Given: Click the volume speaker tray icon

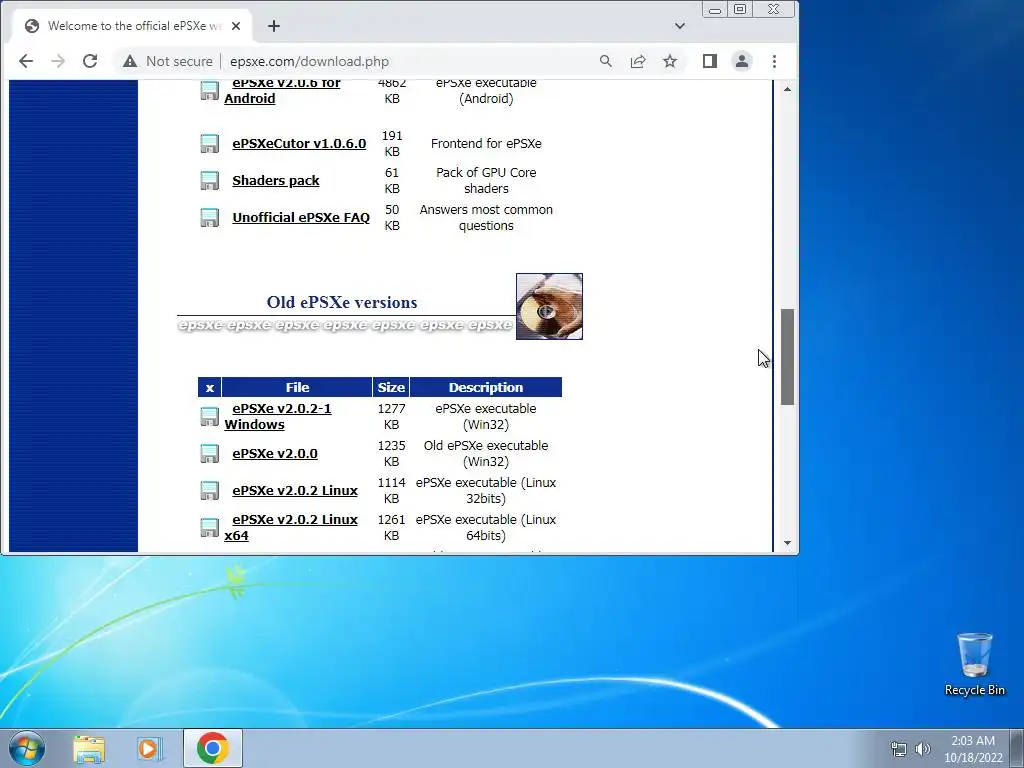Looking at the screenshot, I should click(922, 749).
